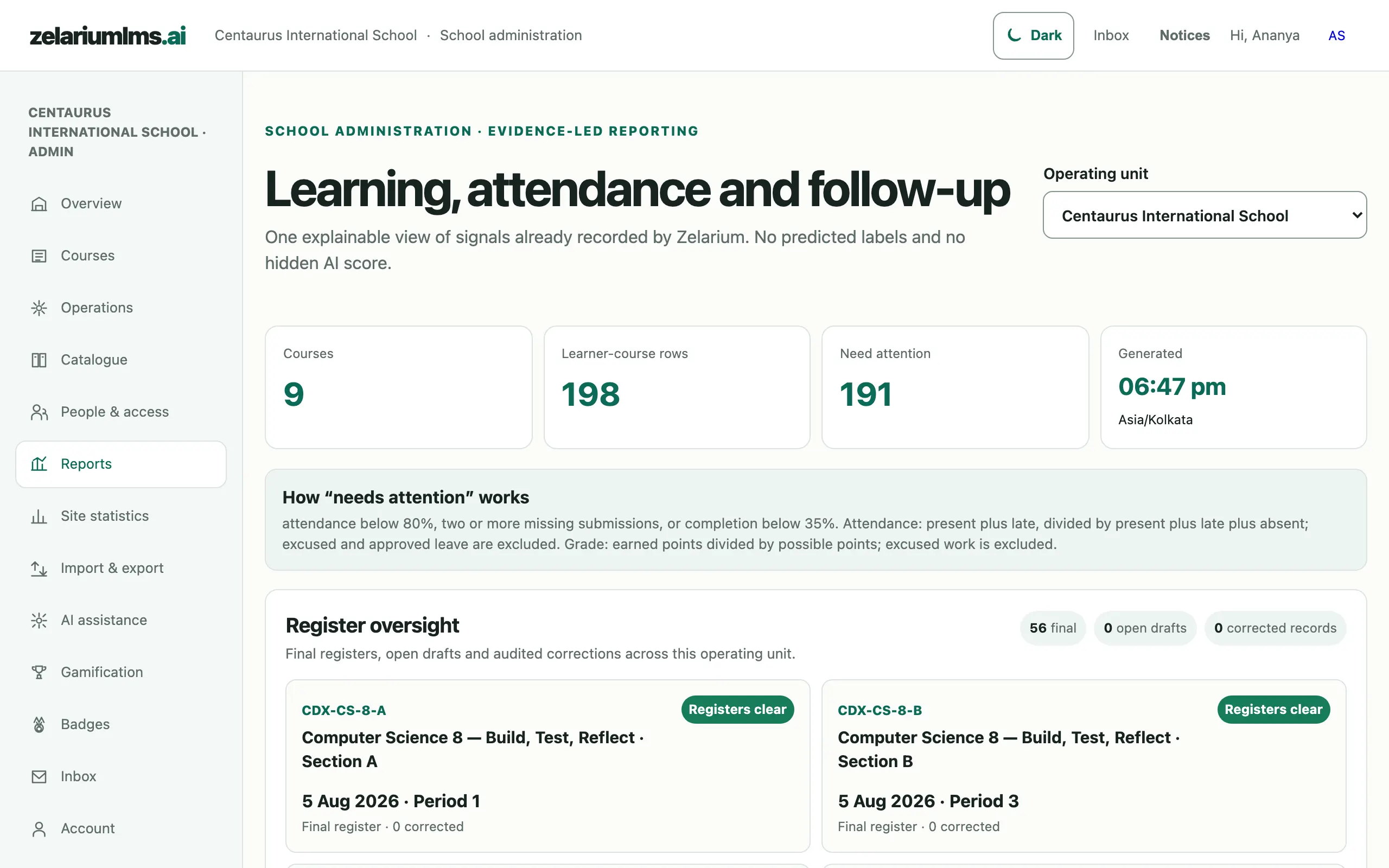Open the Operating unit dropdown
This screenshot has height=868, width=1389.
click(1204, 215)
